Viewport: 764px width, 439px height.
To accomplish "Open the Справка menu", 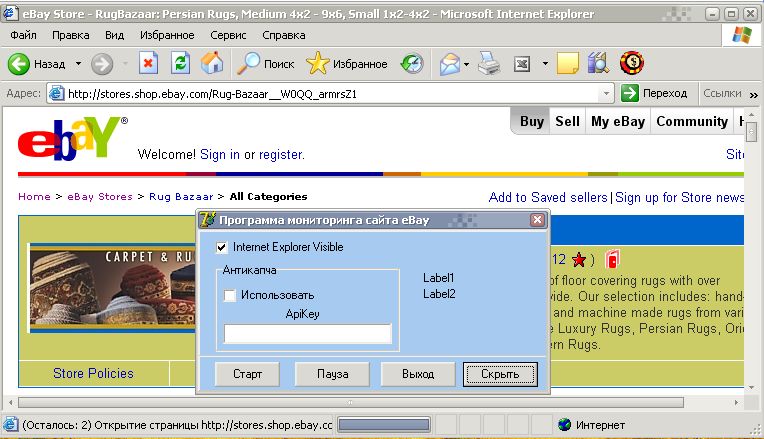I will point(284,35).
